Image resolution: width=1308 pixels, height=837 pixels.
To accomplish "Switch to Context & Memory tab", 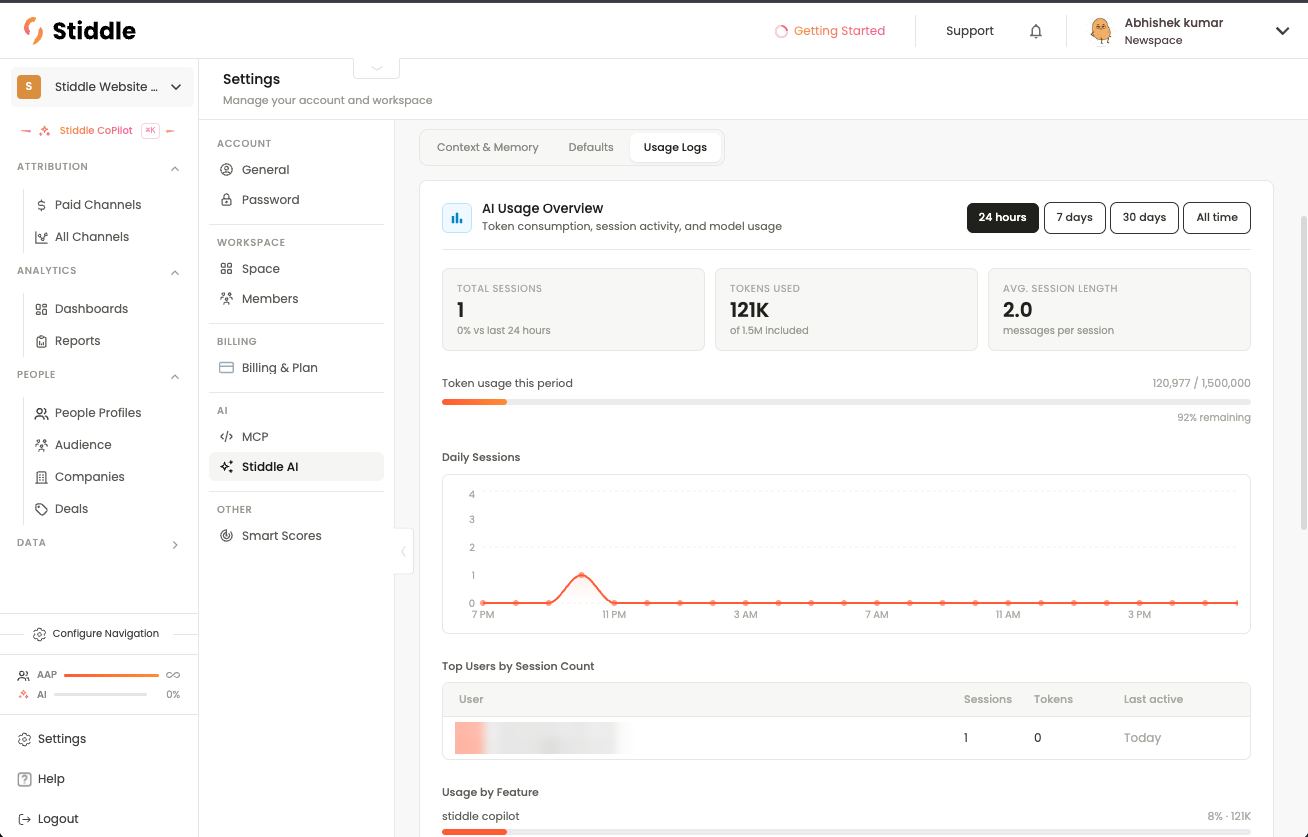I will tap(488, 147).
